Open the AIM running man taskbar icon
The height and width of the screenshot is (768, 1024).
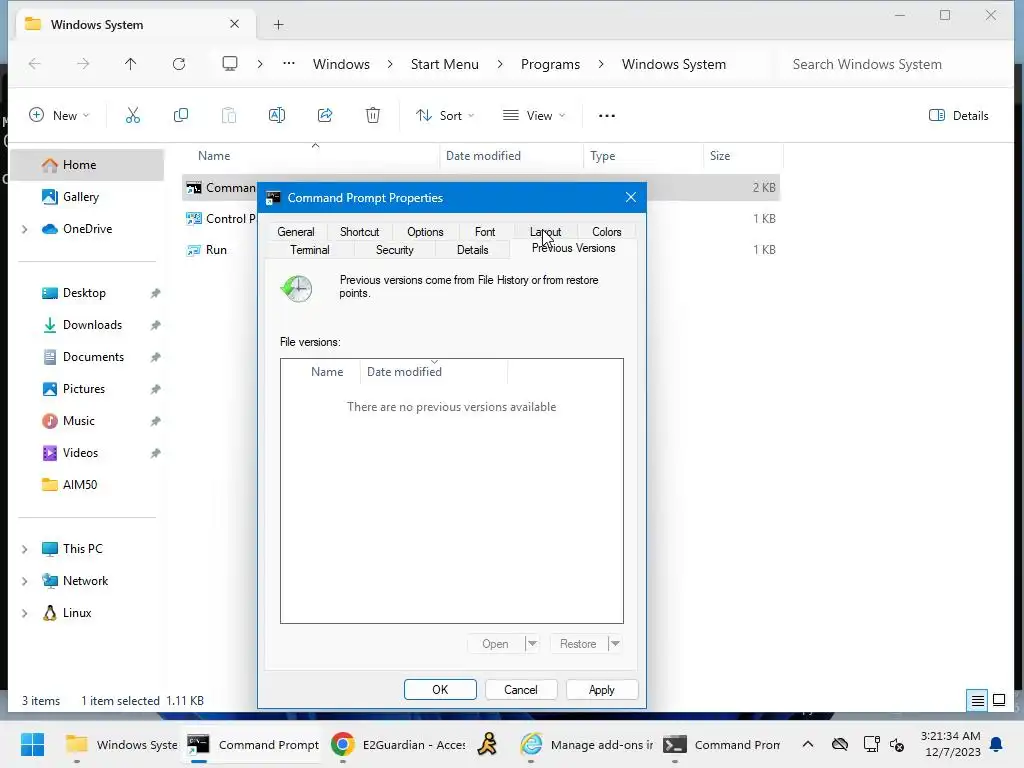point(487,744)
